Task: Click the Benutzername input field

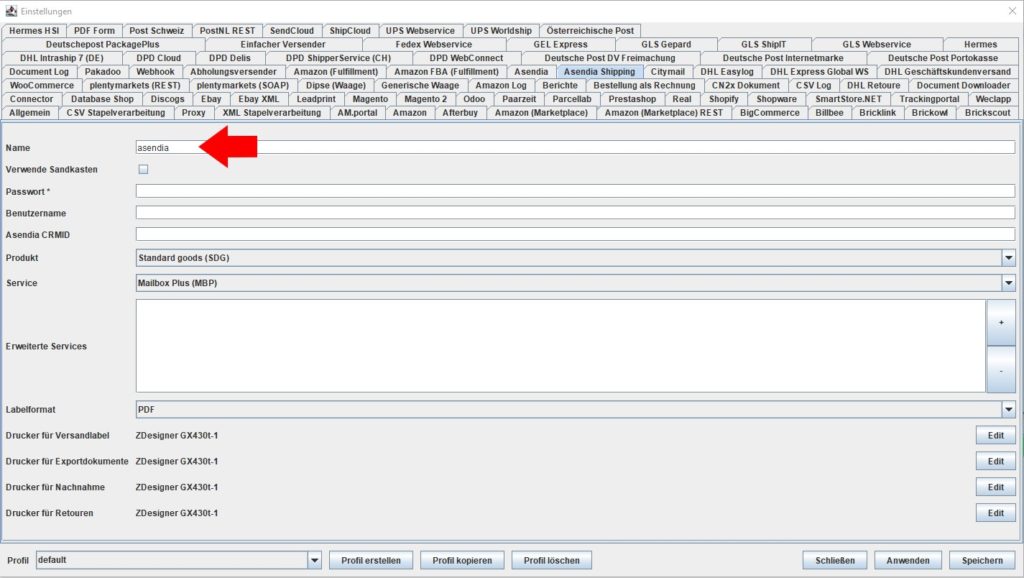Action: [x=575, y=213]
